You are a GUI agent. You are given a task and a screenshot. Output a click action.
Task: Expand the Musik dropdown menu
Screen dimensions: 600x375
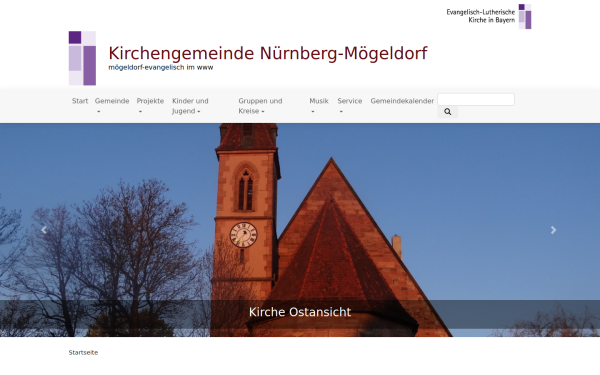[319, 106]
